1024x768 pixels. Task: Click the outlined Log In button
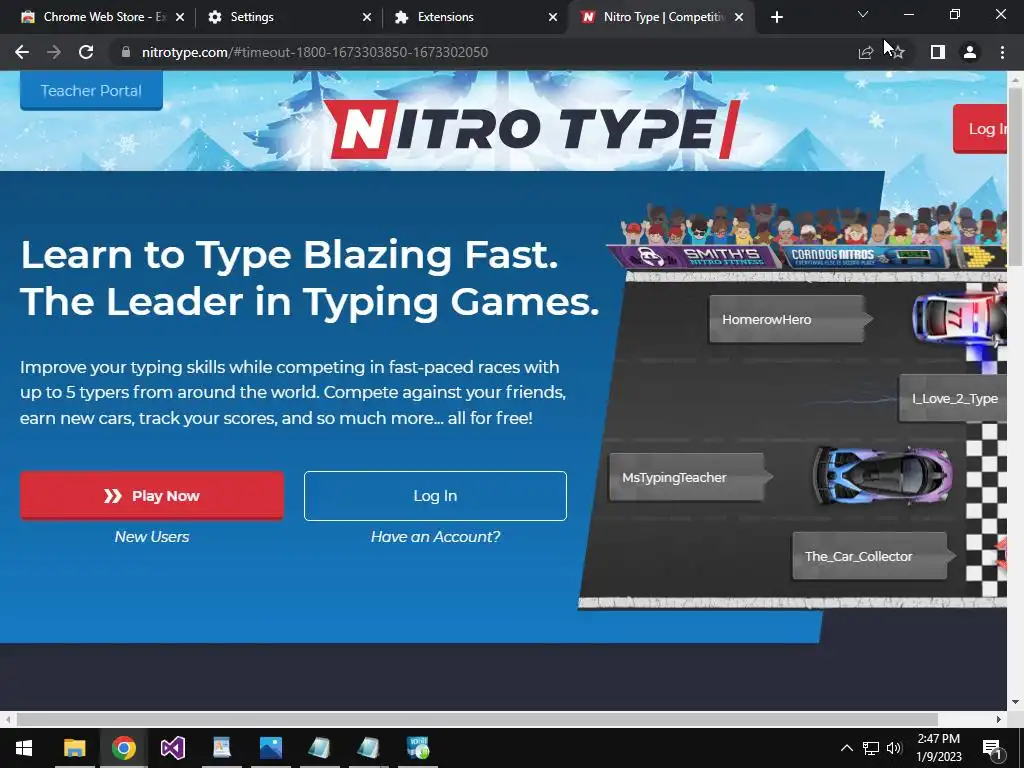pyautogui.click(x=435, y=496)
